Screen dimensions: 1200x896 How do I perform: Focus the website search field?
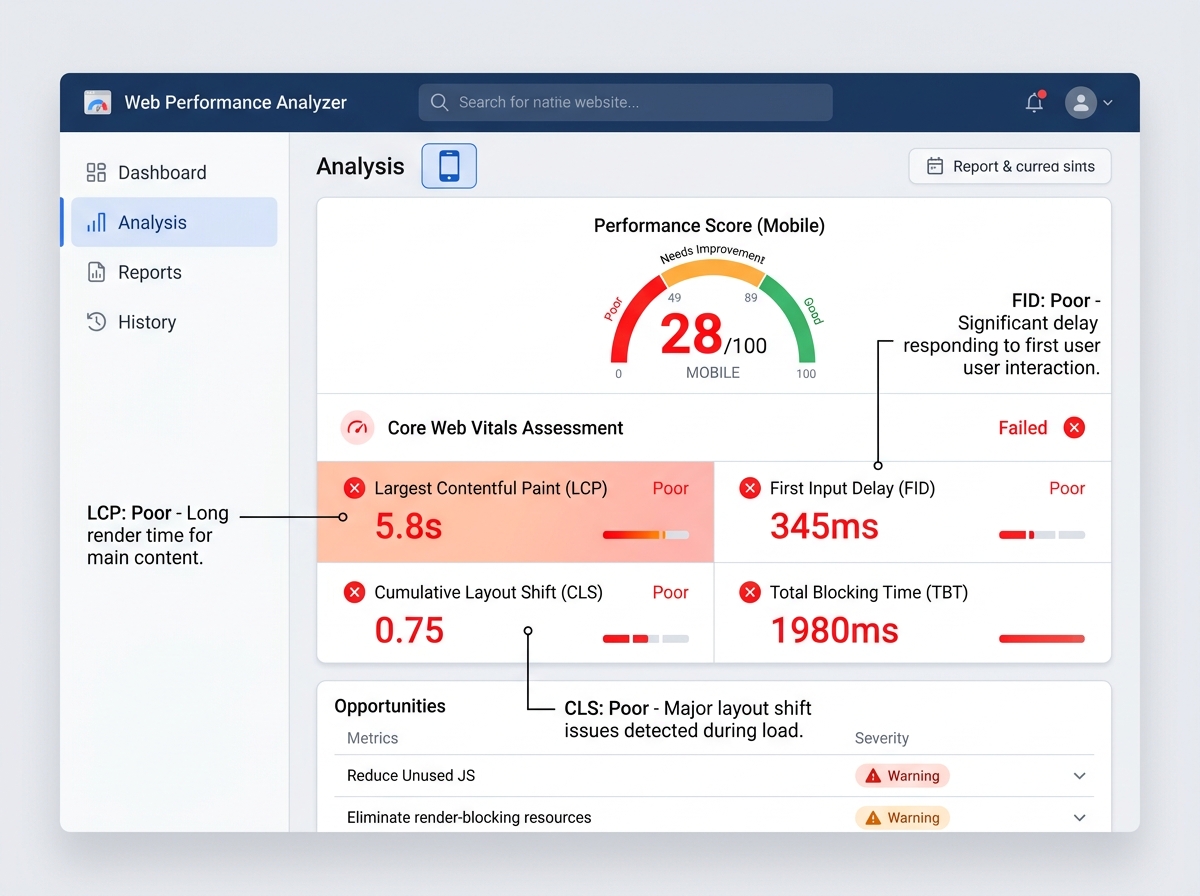pos(625,102)
